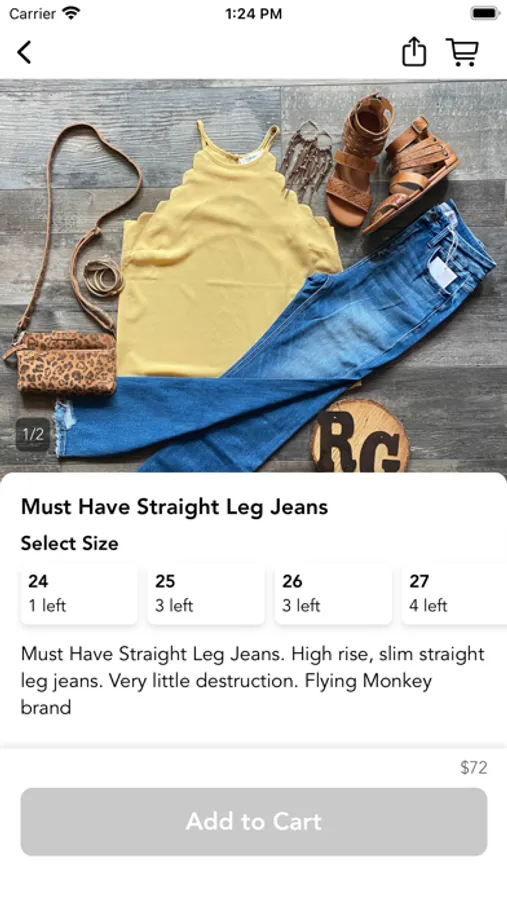Tap the Select Size heading
This screenshot has width=507, height=900.
click(69, 543)
